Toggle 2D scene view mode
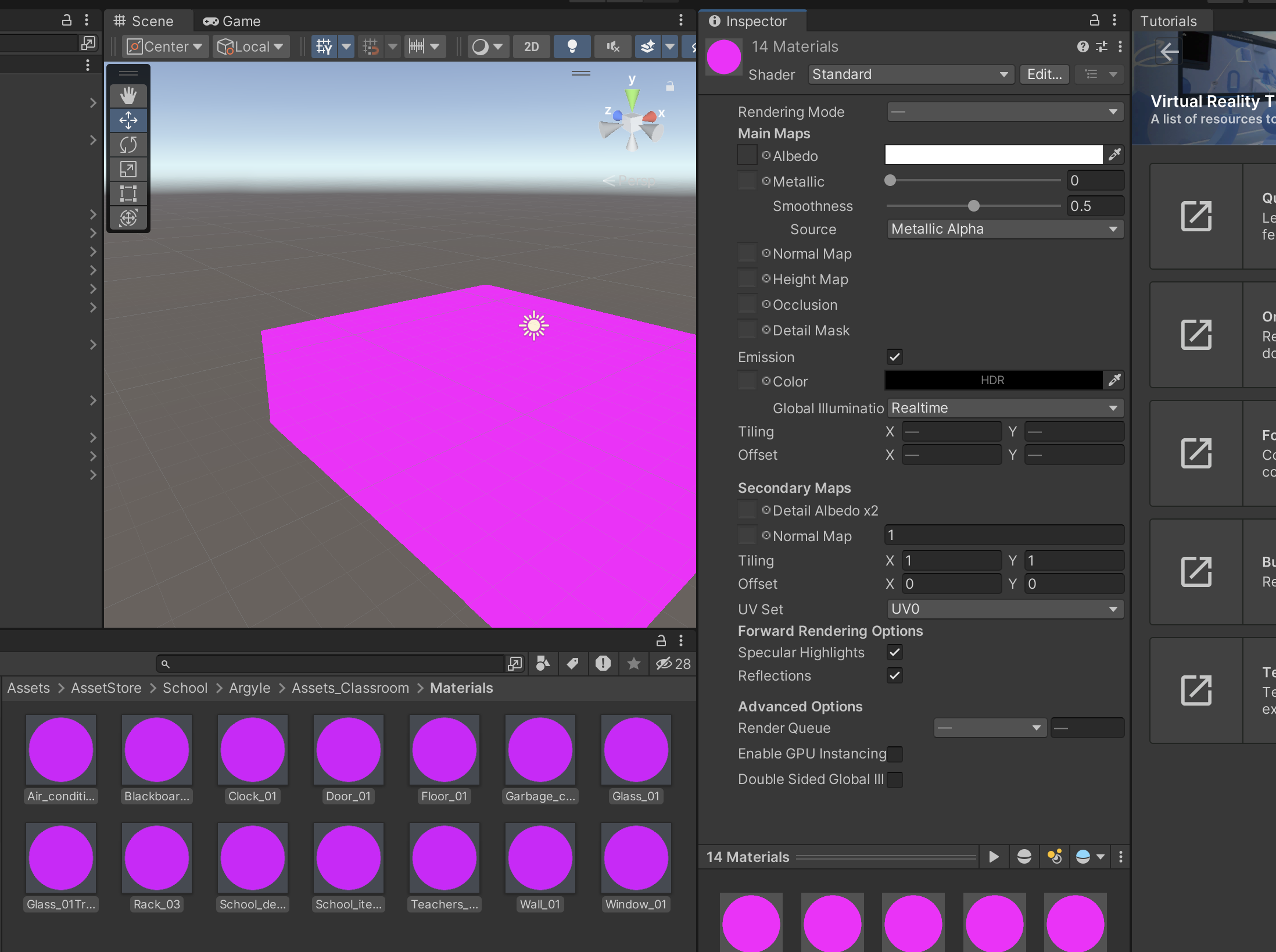Image resolution: width=1276 pixels, height=952 pixels. tap(531, 46)
